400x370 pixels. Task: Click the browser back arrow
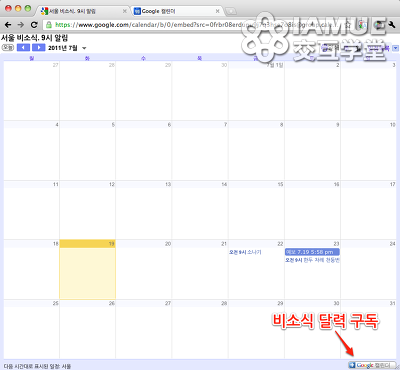[x=8, y=24]
